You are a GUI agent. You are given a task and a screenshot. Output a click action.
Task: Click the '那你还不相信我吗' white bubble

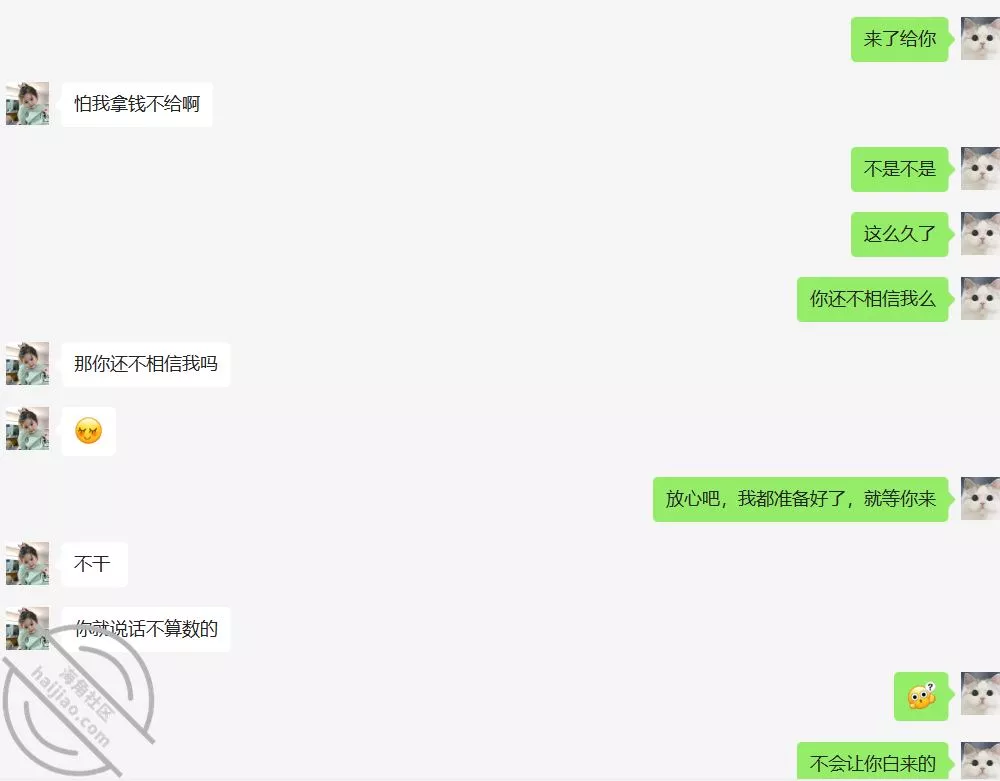145,364
